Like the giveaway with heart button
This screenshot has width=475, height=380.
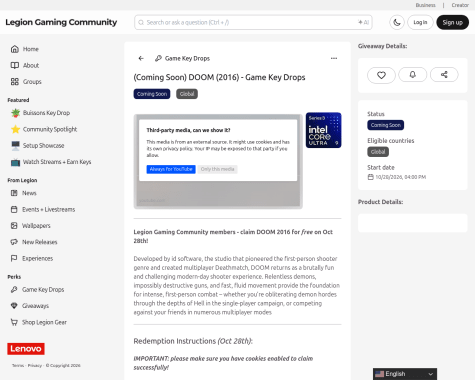[x=381, y=75]
